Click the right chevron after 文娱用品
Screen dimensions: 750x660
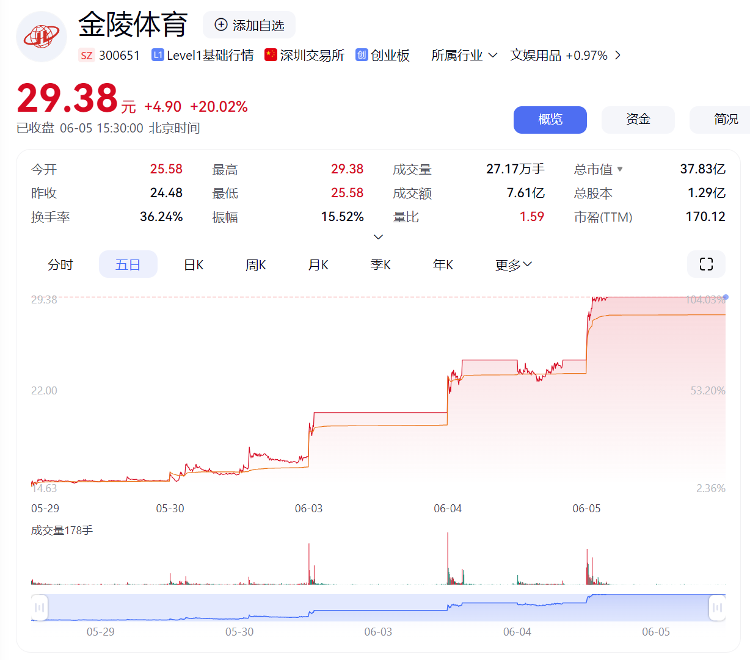[618, 55]
